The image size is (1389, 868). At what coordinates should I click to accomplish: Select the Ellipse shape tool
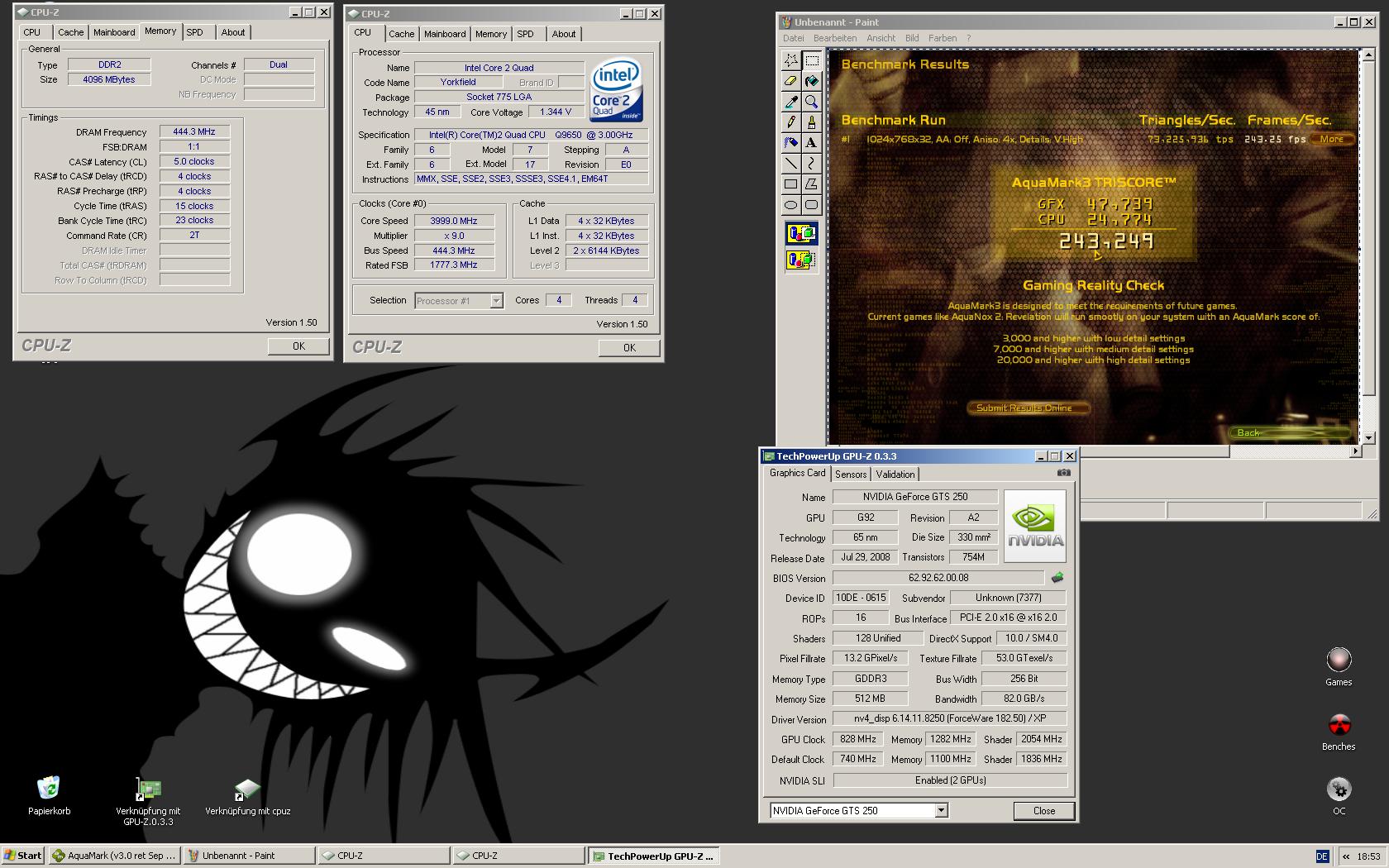pos(791,205)
